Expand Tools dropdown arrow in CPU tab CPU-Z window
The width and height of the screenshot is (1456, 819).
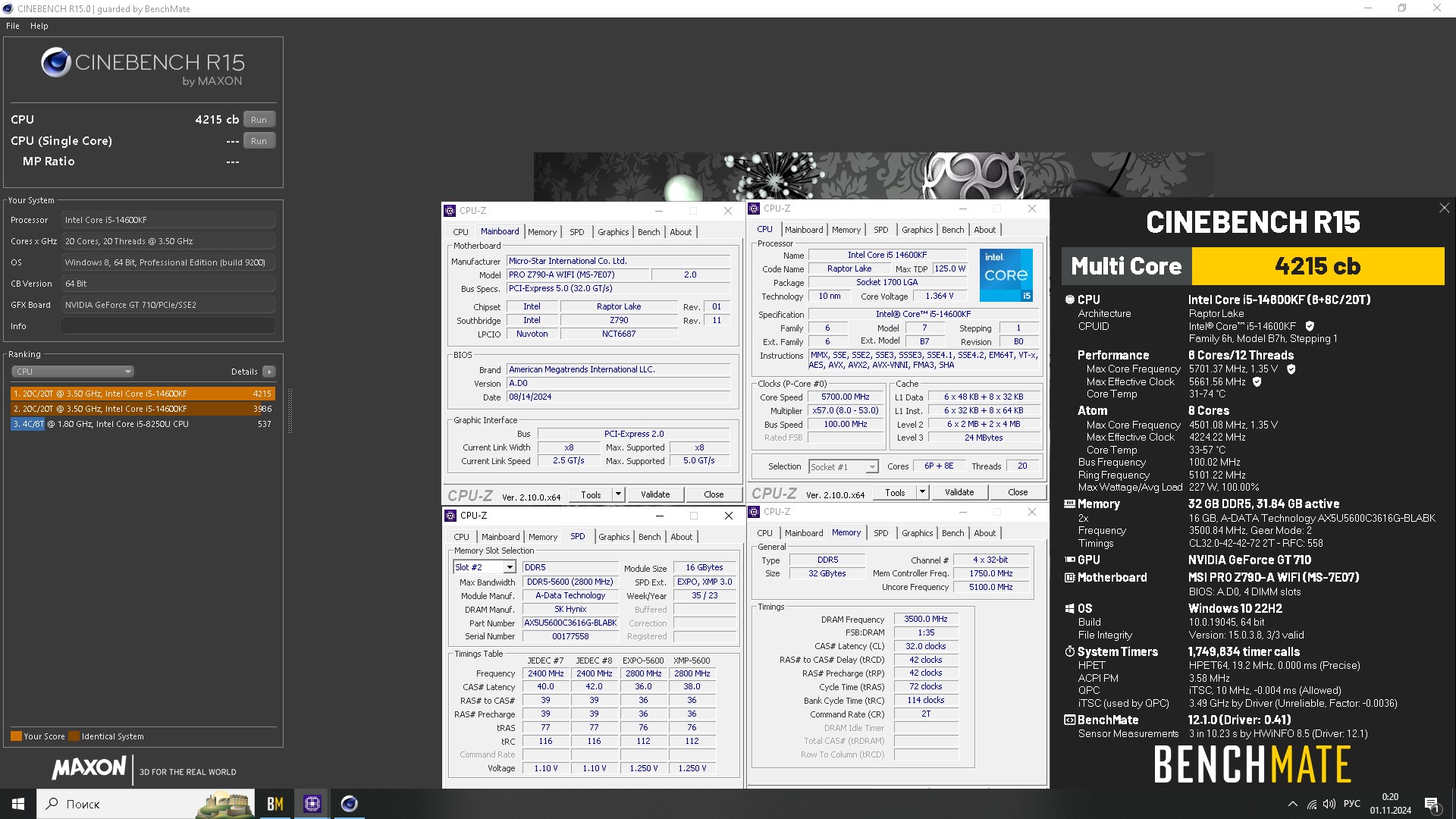coord(922,492)
